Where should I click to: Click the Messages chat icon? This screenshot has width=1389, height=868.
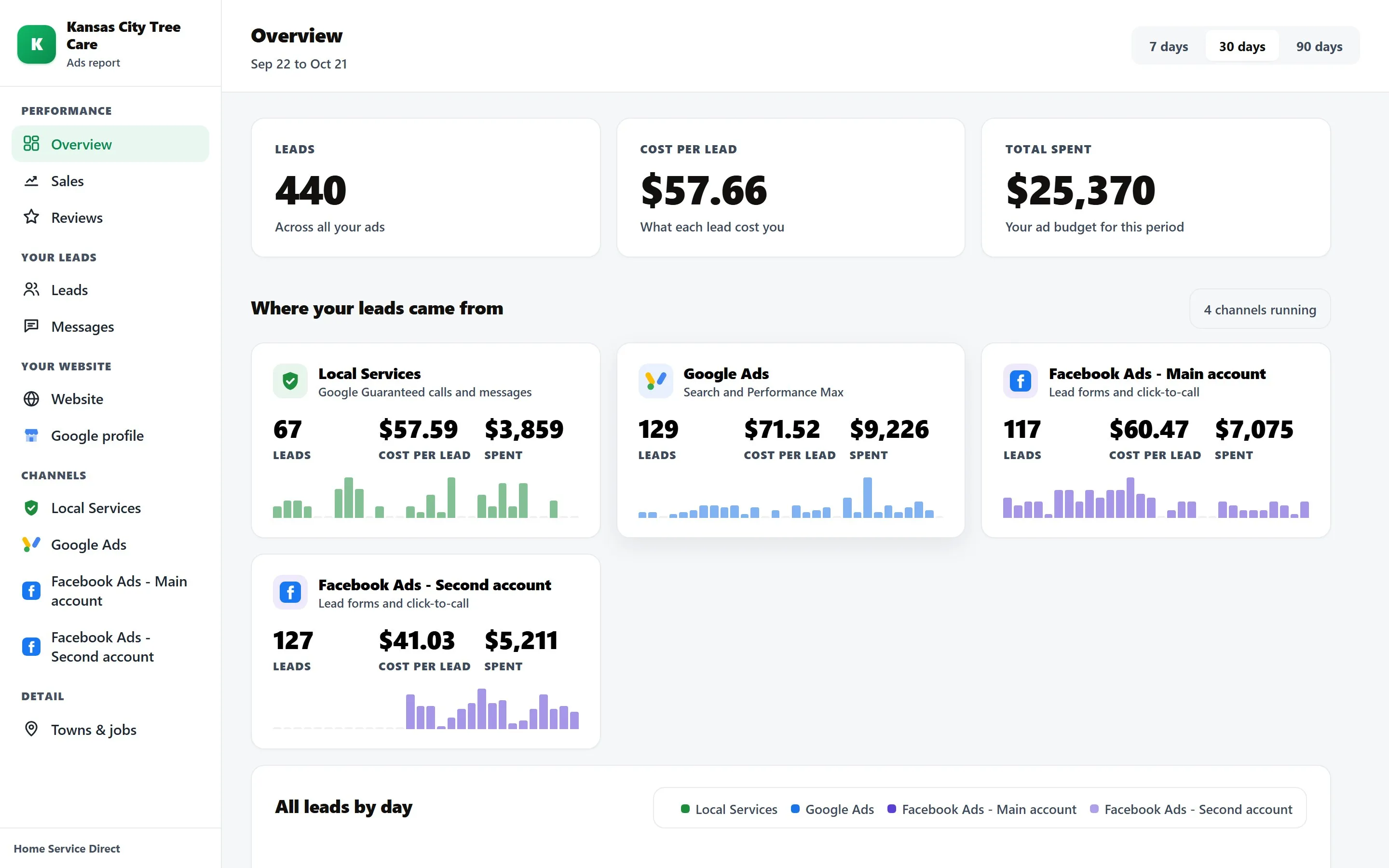pyautogui.click(x=31, y=326)
